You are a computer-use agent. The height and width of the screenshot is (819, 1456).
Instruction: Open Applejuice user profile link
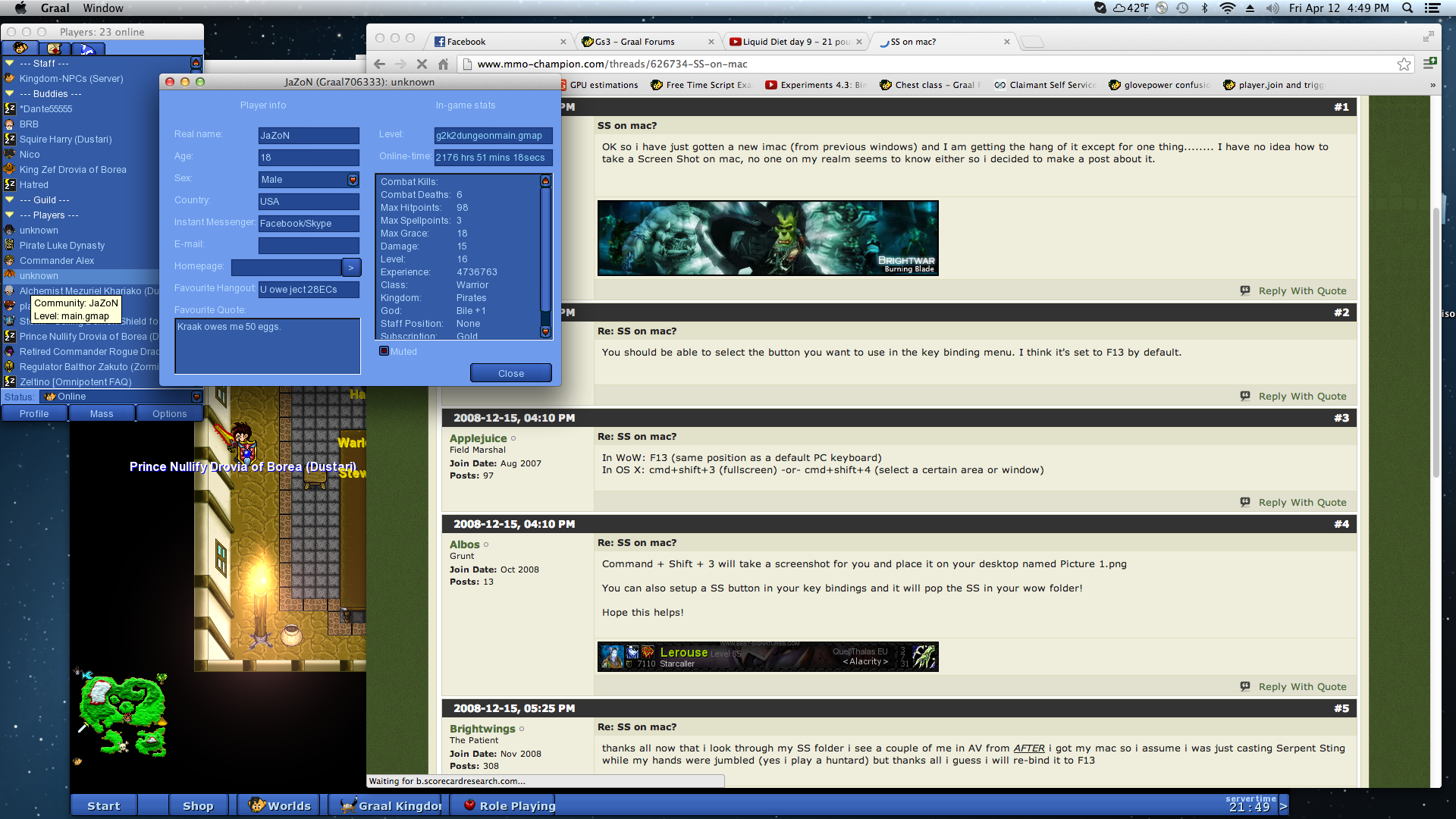point(478,438)
